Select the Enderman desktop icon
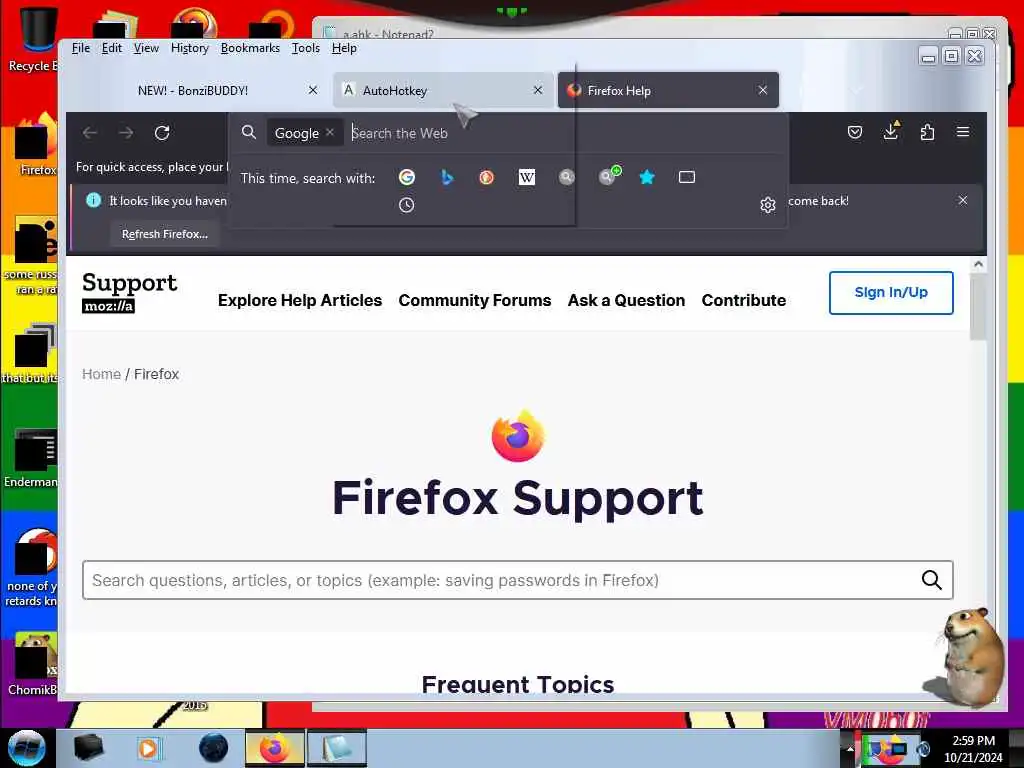This screenshot has width=1024, height=768. point(31,457)
